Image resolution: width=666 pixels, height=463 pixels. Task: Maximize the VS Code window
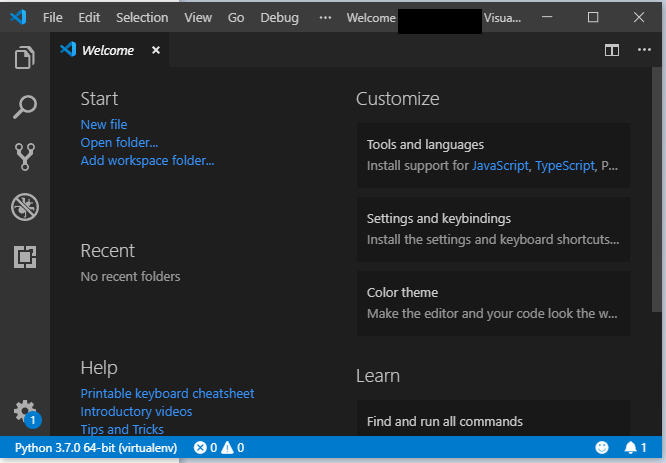593,17
